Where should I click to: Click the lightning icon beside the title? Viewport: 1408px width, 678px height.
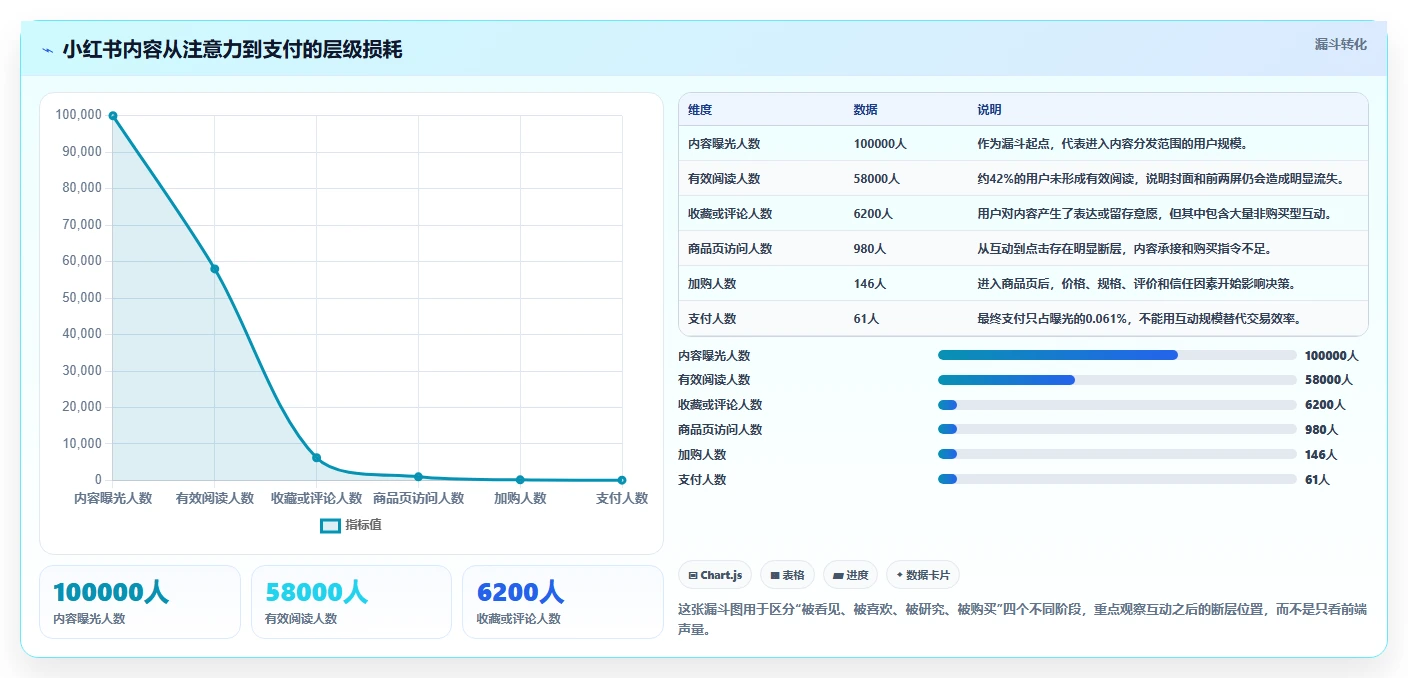[47, 50]
